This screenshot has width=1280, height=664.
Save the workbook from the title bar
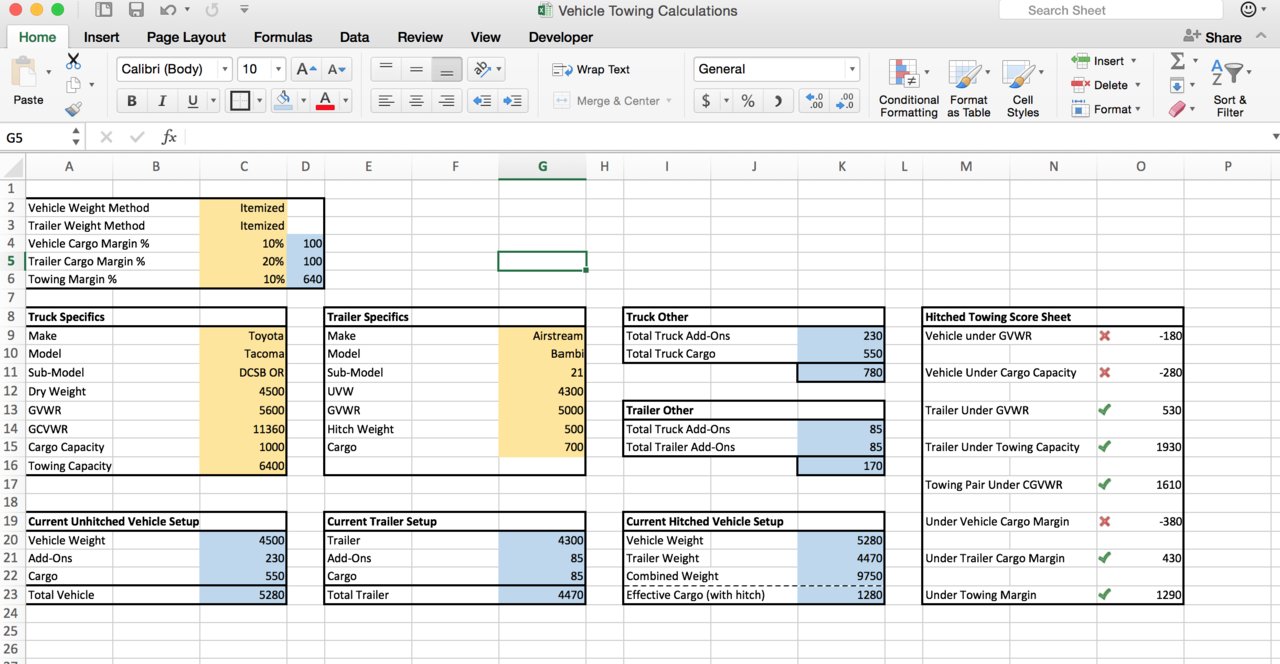point(136,10)
